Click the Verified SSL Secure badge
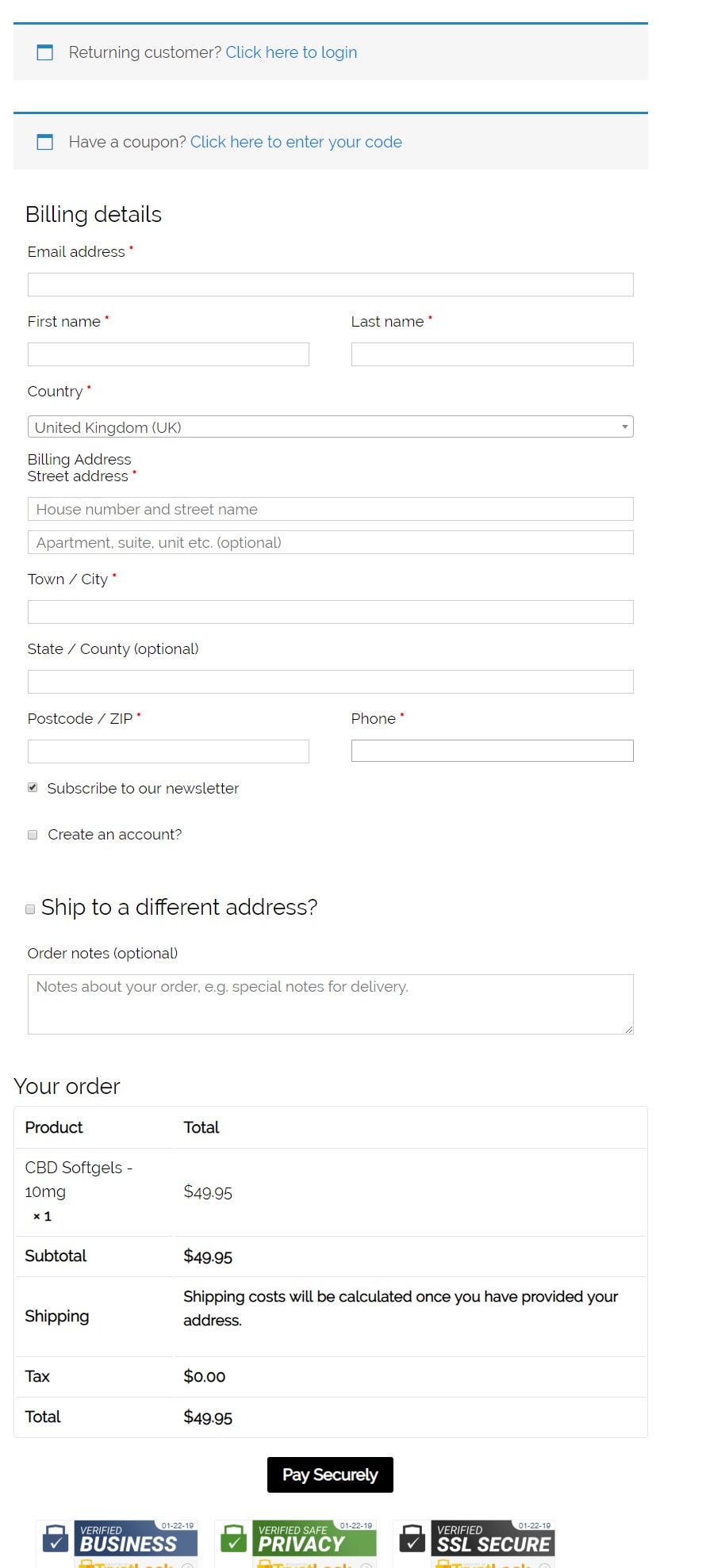 click(x=475, y=1543)
